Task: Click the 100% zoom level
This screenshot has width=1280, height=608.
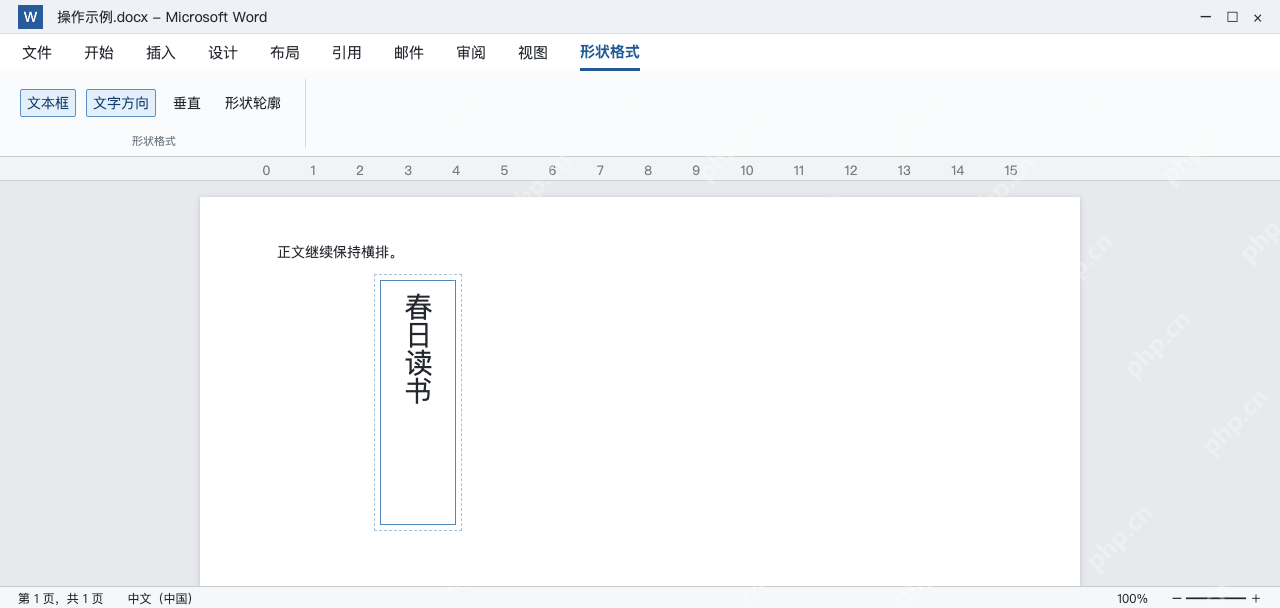Action: [x=1132, y=598]
